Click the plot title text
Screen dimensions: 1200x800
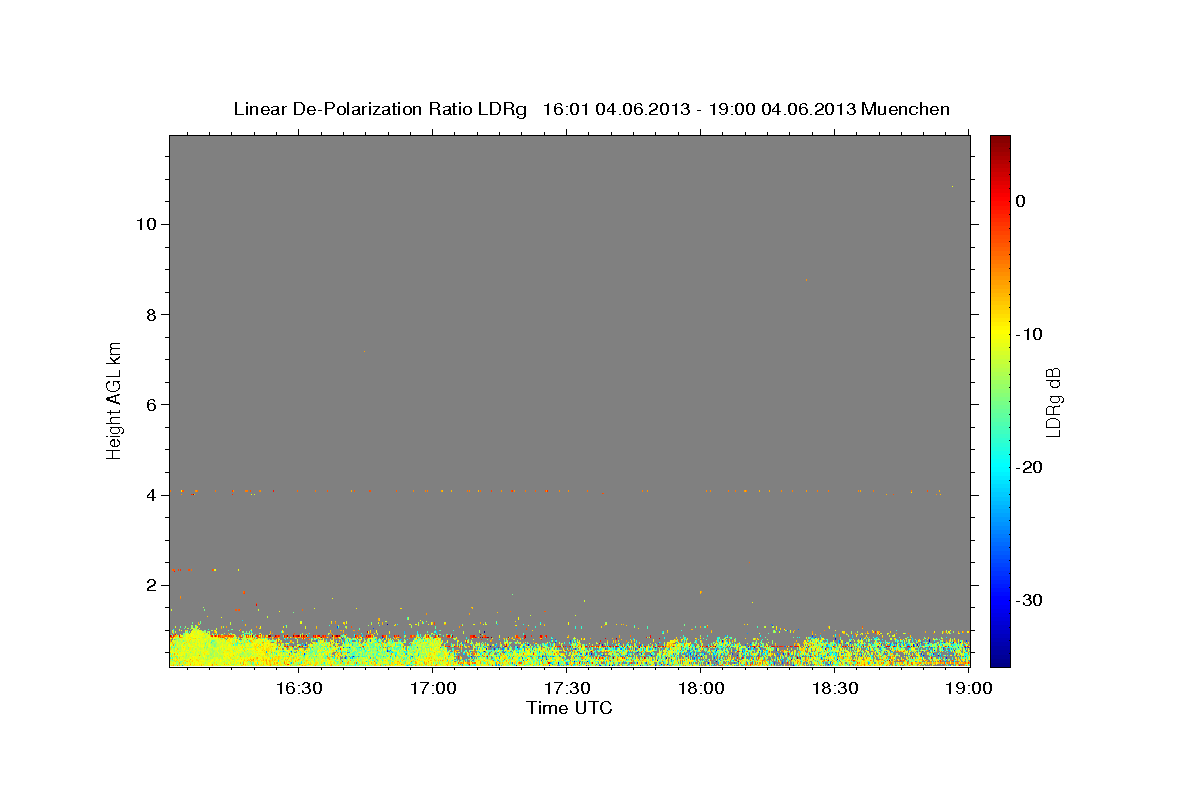[591, 109]
